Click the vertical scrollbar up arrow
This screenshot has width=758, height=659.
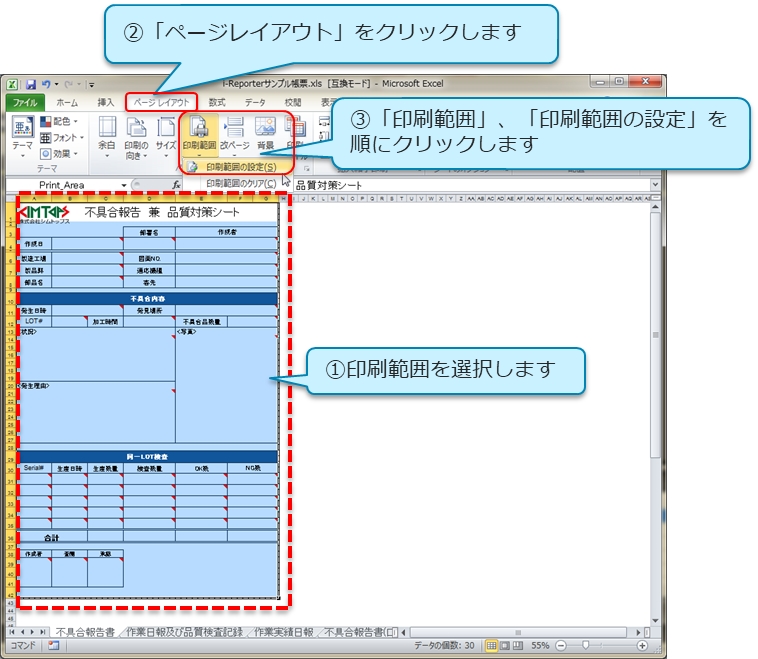click(x=655, y=207)
